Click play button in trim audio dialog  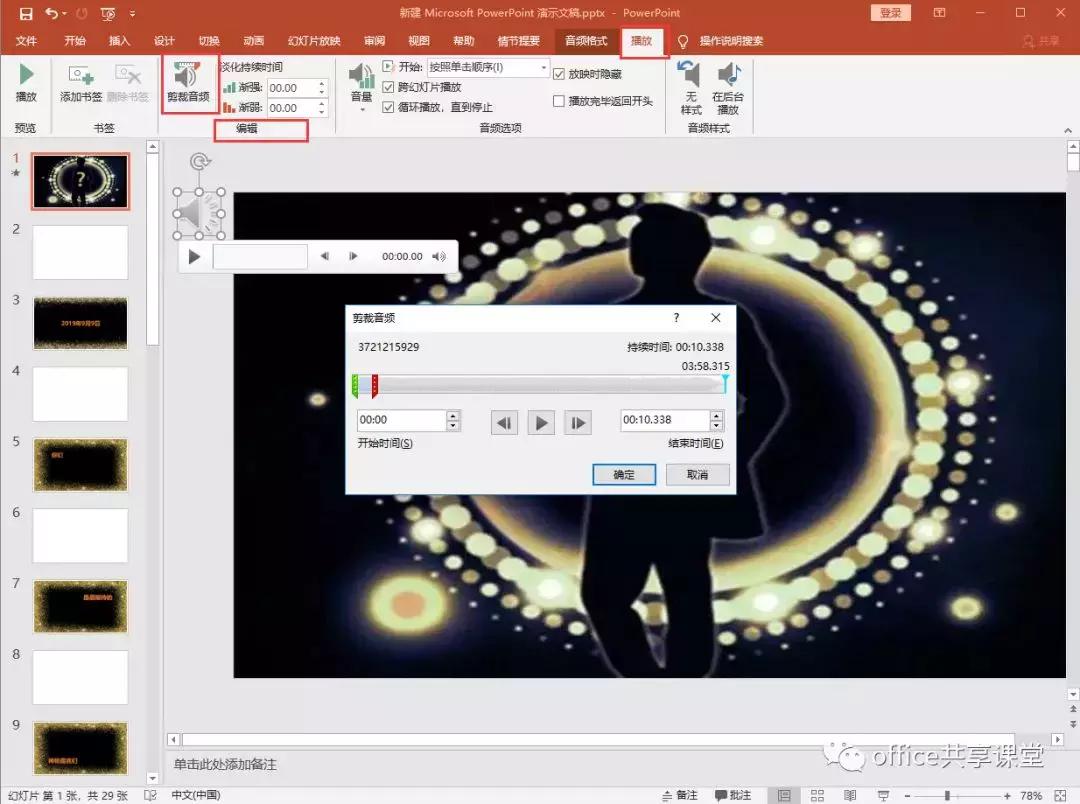point(541,422)
